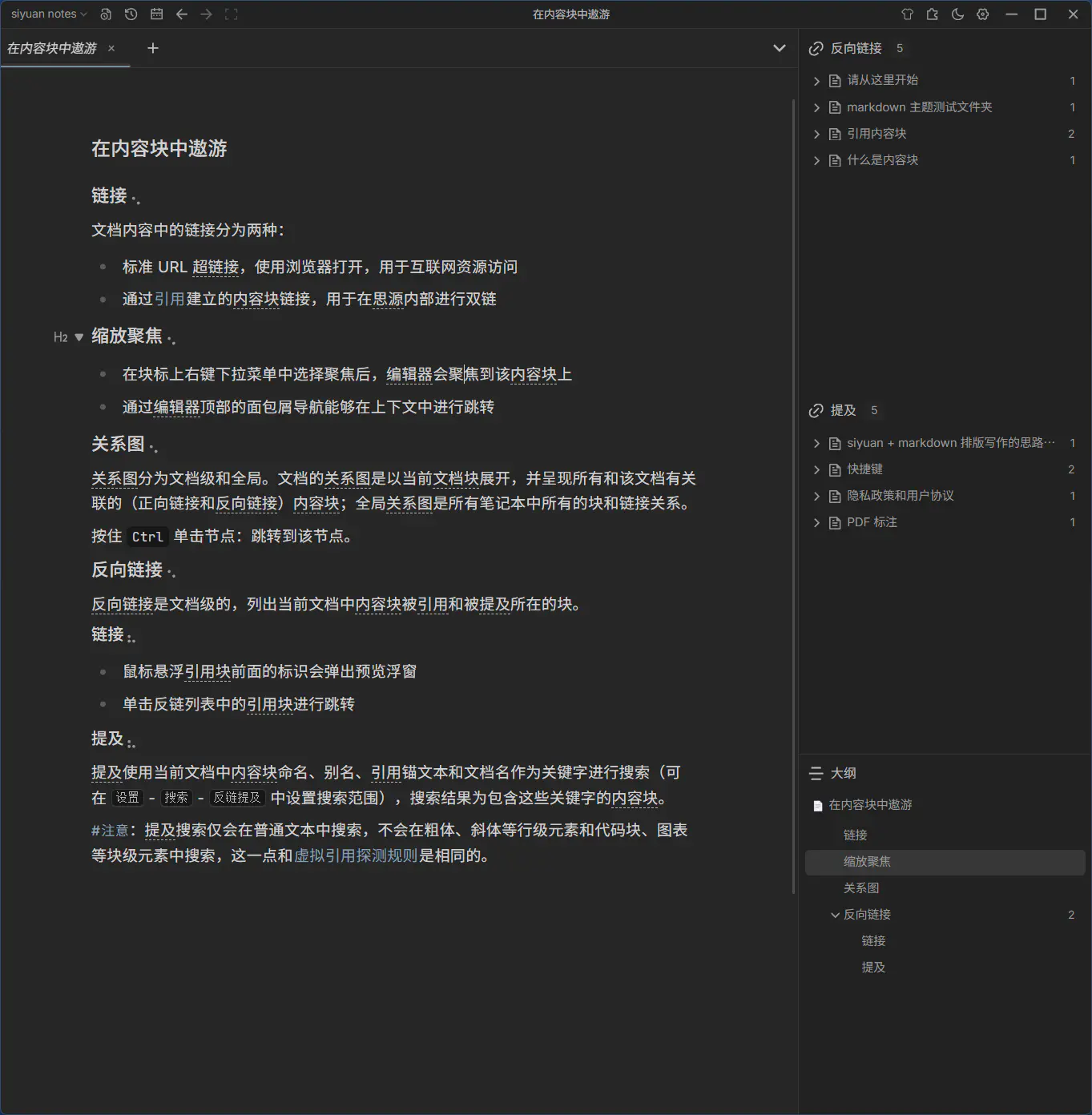This screenshot has width=1092, height=1115.
Task: Click the 超链接 virtual reference in the first bullet
Action: [x=216, y=267]
